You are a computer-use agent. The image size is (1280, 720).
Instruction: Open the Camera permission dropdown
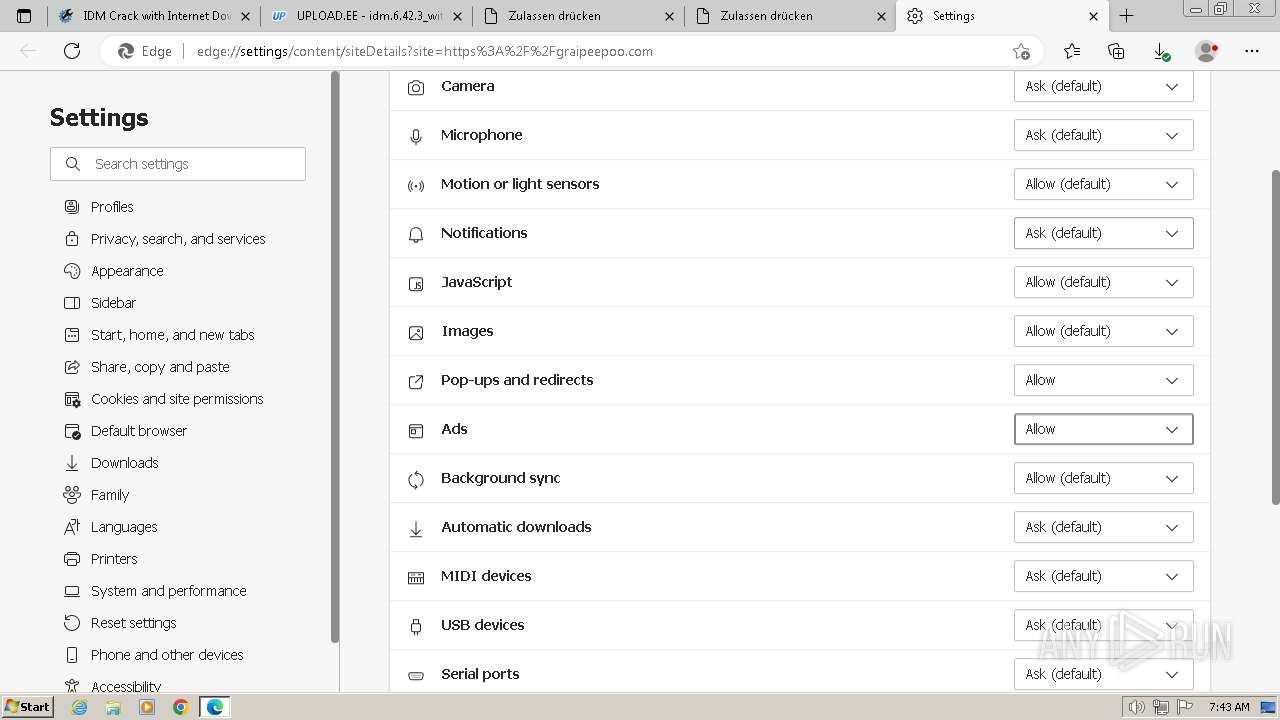tap(1103, 86)
